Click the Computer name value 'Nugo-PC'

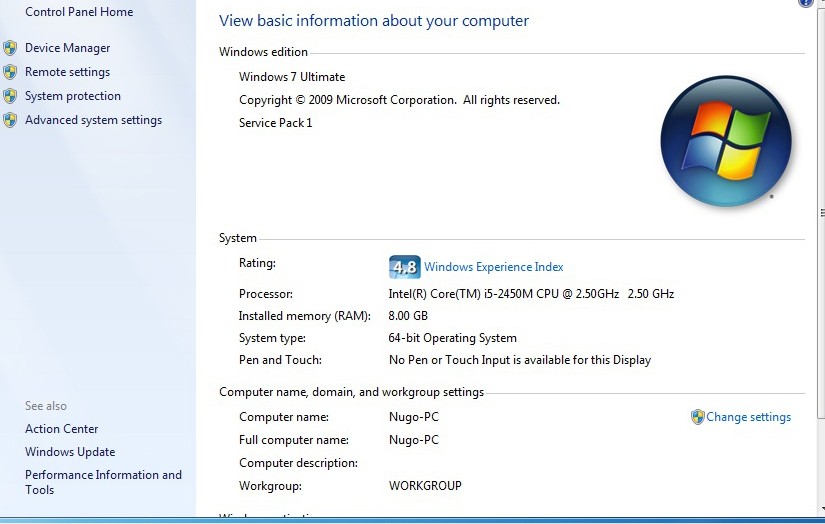414,417
